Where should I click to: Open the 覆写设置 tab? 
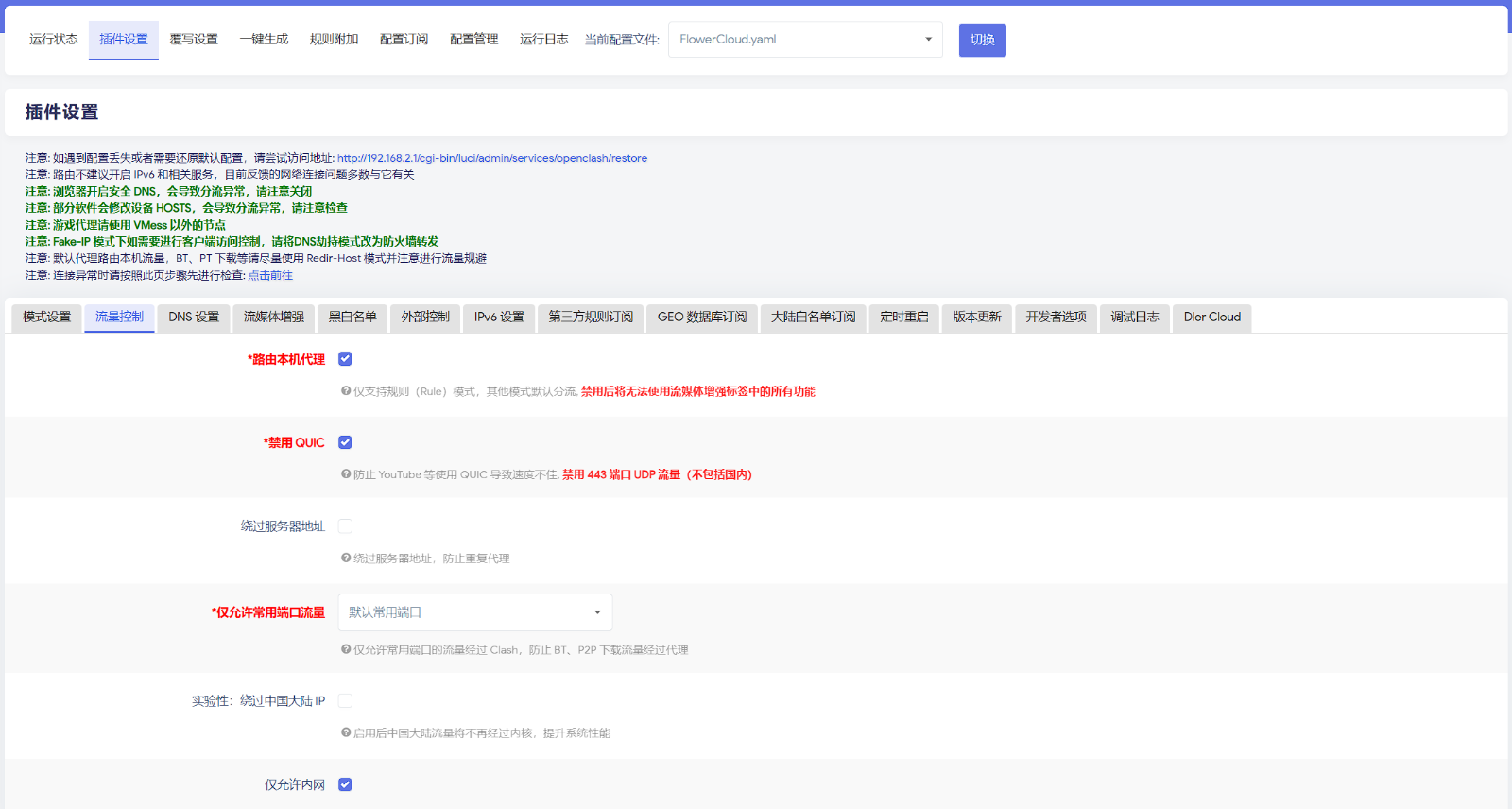tap(194, 40)
